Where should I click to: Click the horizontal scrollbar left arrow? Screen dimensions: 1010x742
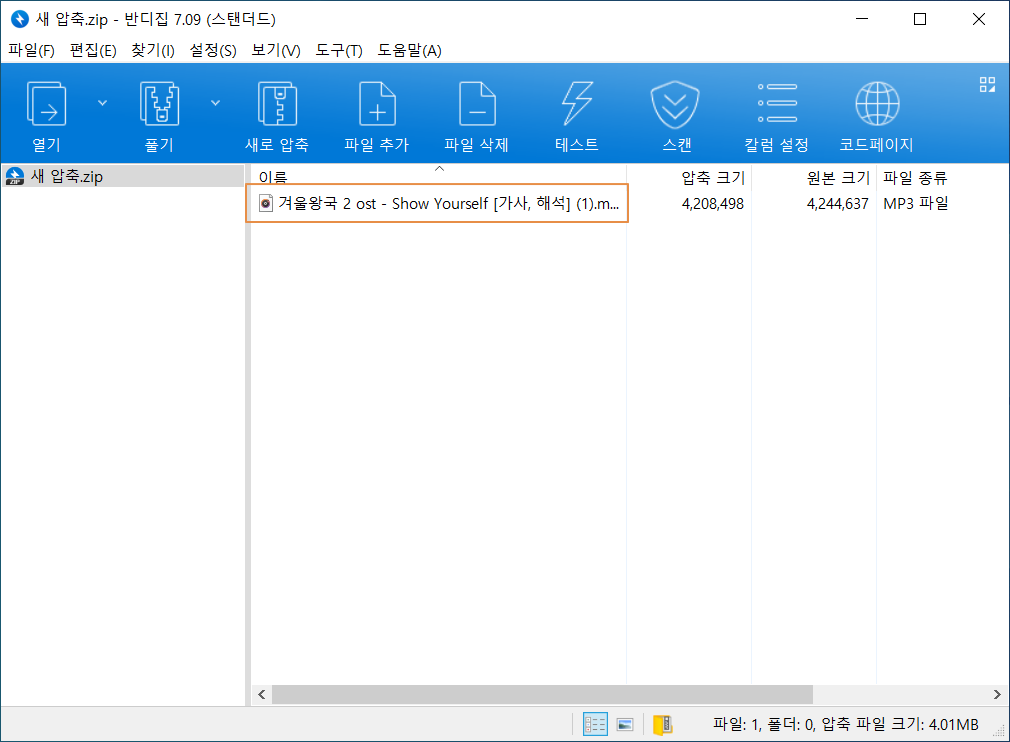click(262, 694)
